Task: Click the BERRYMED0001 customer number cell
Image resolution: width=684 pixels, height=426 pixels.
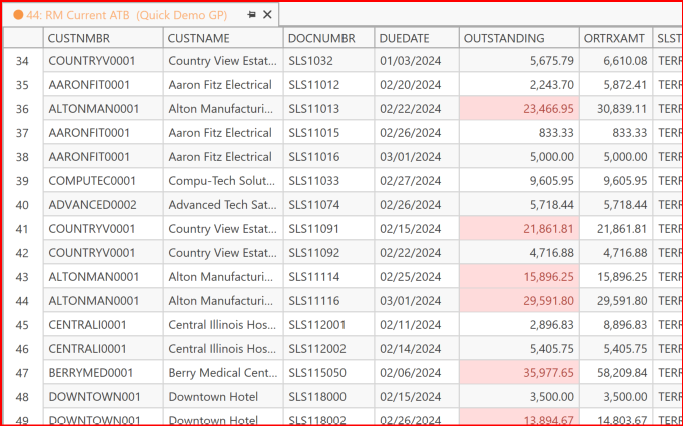Action: pyautogui.click(x=103, y=372)
